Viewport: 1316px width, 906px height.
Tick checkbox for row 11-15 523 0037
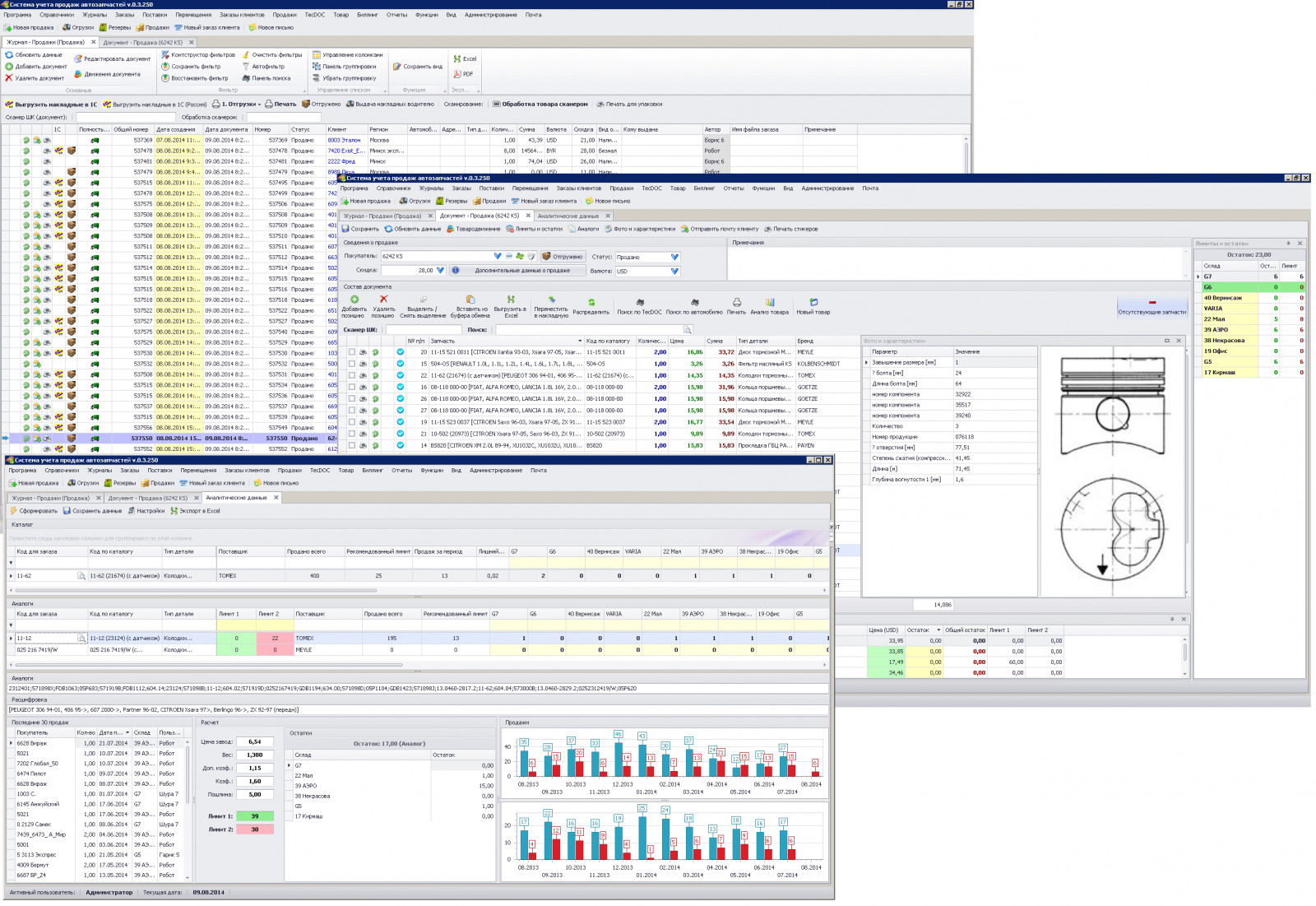(352, 422)
